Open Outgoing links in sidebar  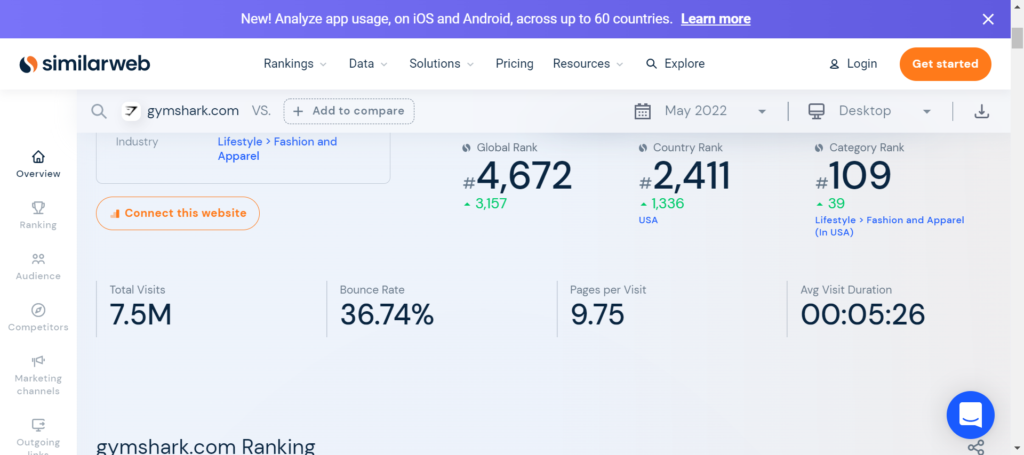39,436
